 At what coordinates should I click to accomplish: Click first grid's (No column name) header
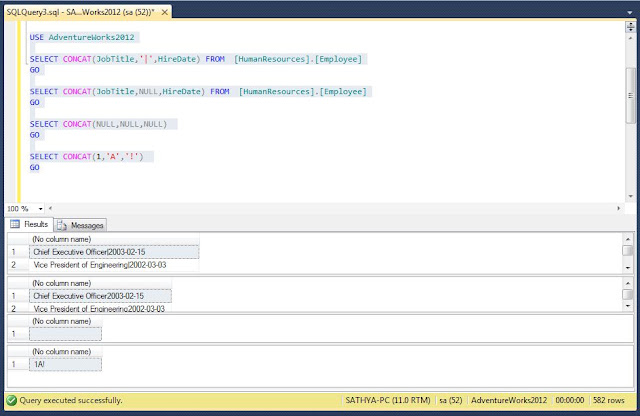point(114,239)
